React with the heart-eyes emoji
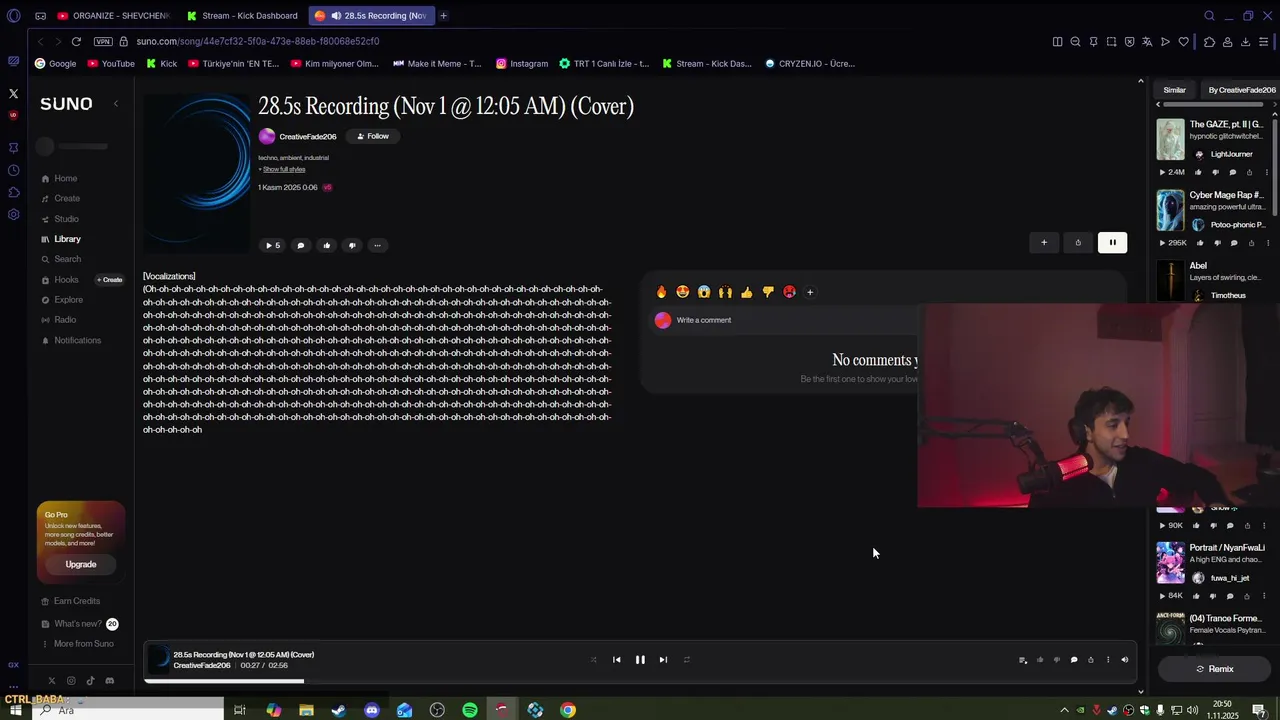Image resolution: width=1280 pixels, height=720 pixels. coord(683,292)
